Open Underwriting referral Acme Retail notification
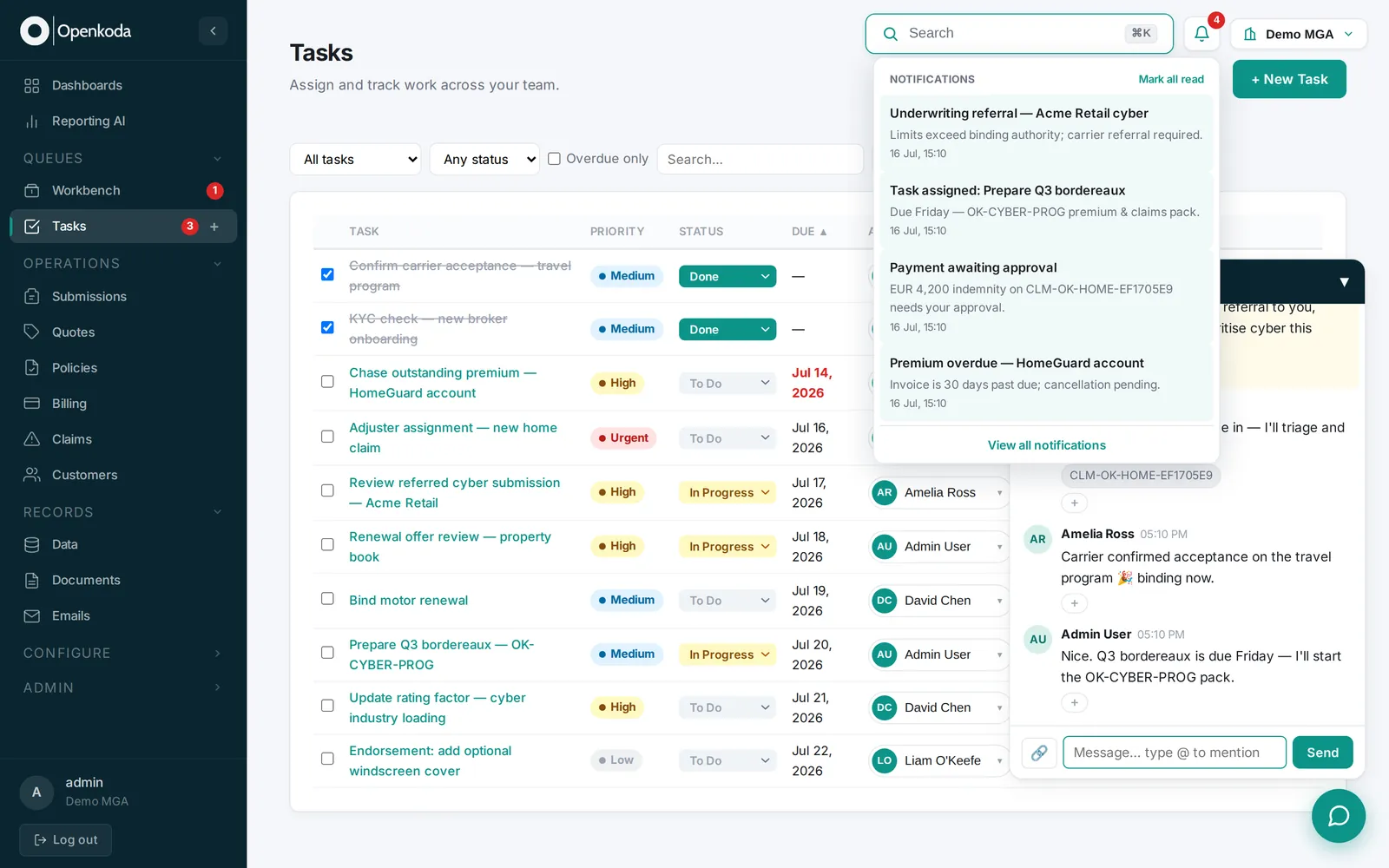1389x868 pixels. point(1046,132)
